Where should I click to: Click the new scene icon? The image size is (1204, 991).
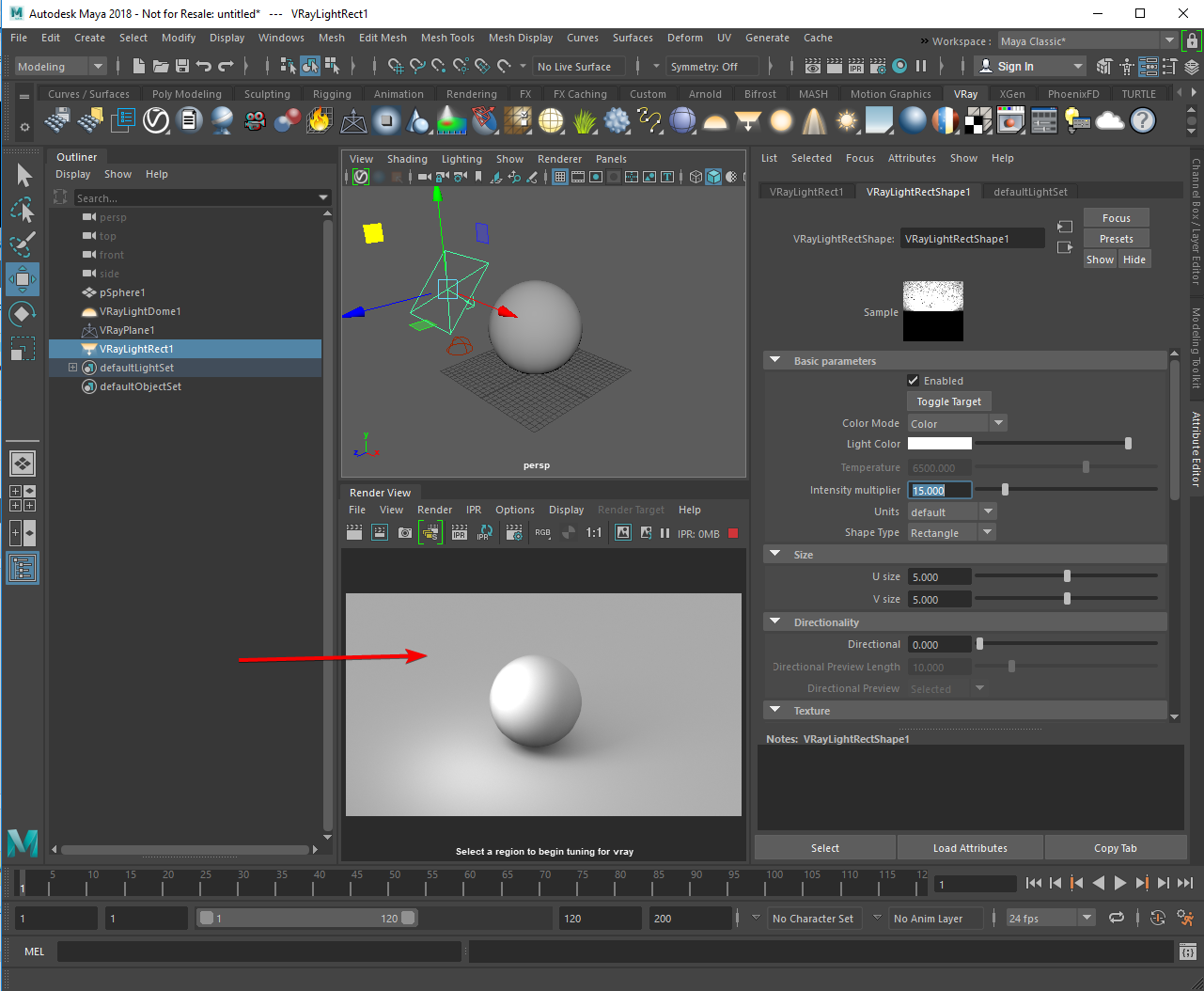click(139, 66)
